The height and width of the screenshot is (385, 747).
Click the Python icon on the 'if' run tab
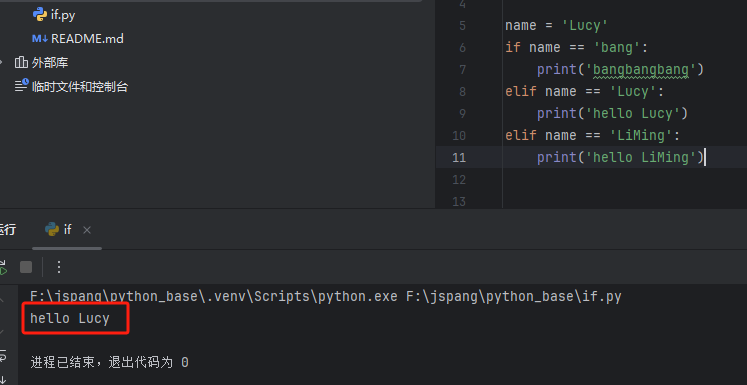[x=52, y=230]
